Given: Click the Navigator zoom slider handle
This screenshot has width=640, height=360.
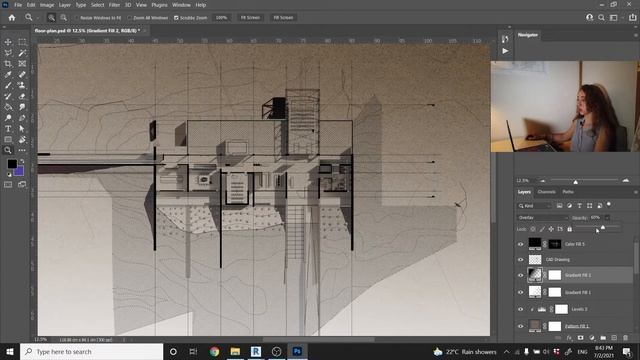Looking at the screenshot, I should pos(576,181).
